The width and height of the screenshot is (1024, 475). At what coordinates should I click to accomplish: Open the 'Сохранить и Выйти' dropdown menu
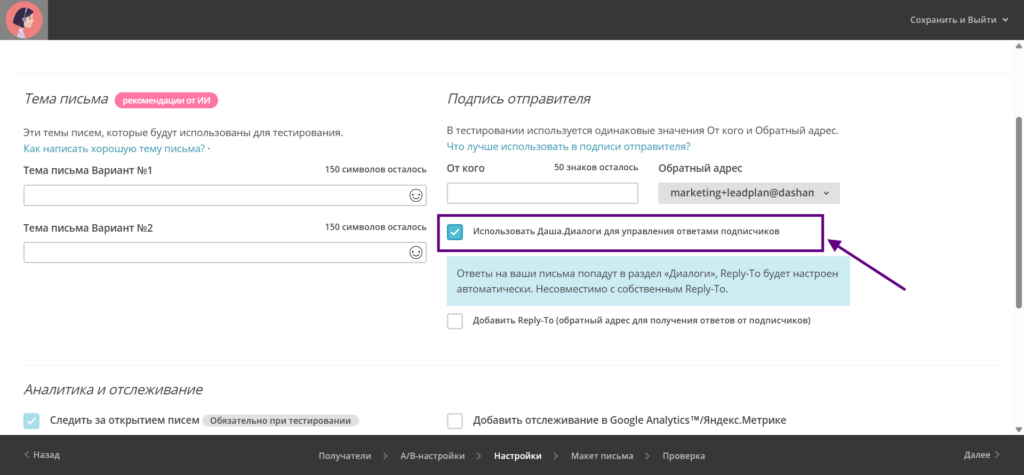click(959, 20)
